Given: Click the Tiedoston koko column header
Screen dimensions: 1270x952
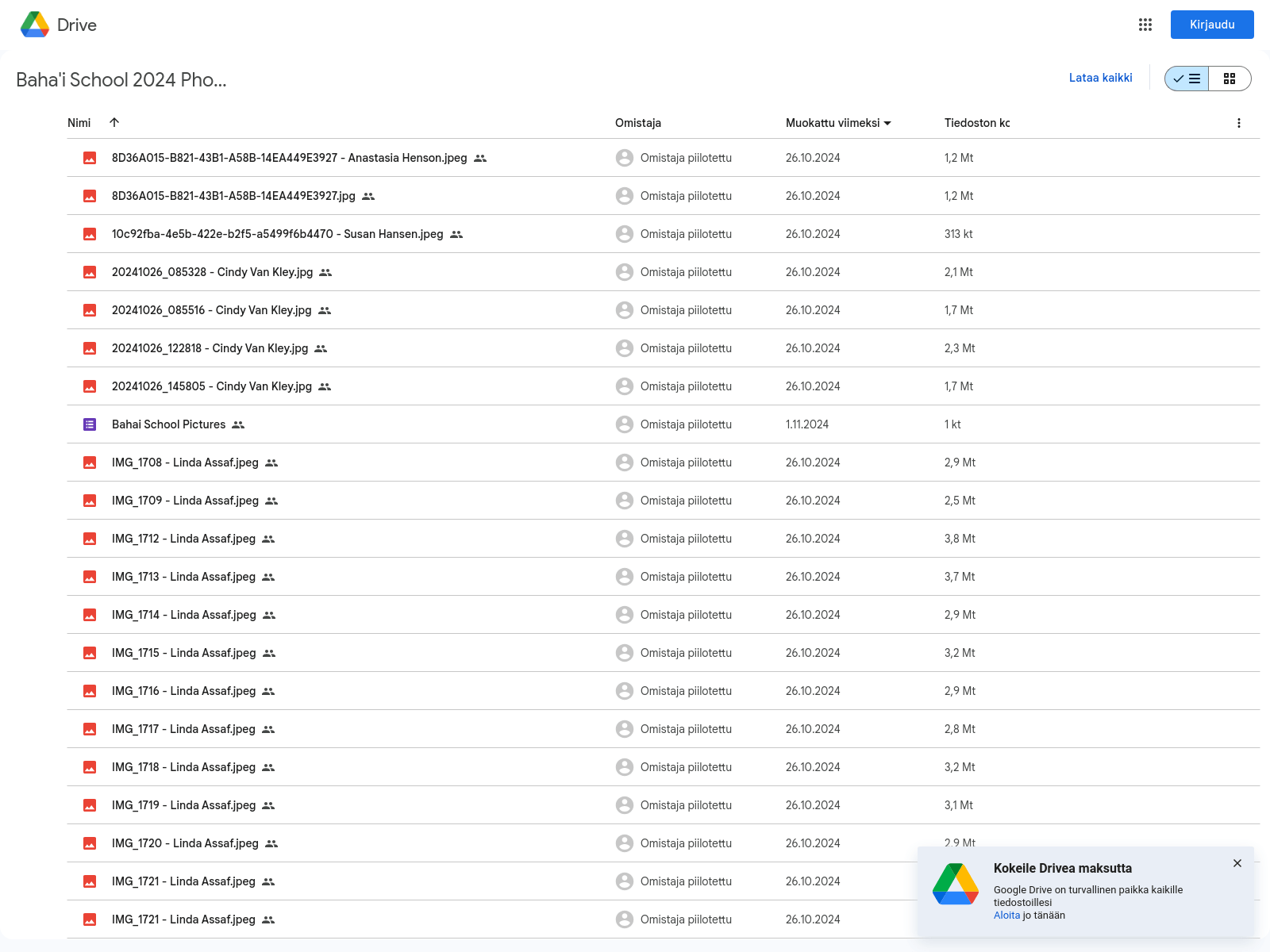Looking at the screenshot, I should pos(977,123).
